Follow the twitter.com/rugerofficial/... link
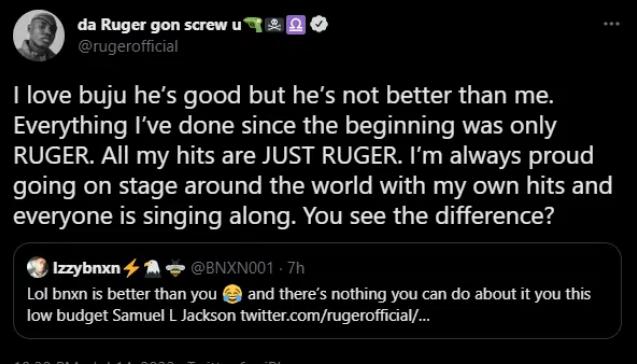This screenshot has width=637, height=364. point(335,316)
